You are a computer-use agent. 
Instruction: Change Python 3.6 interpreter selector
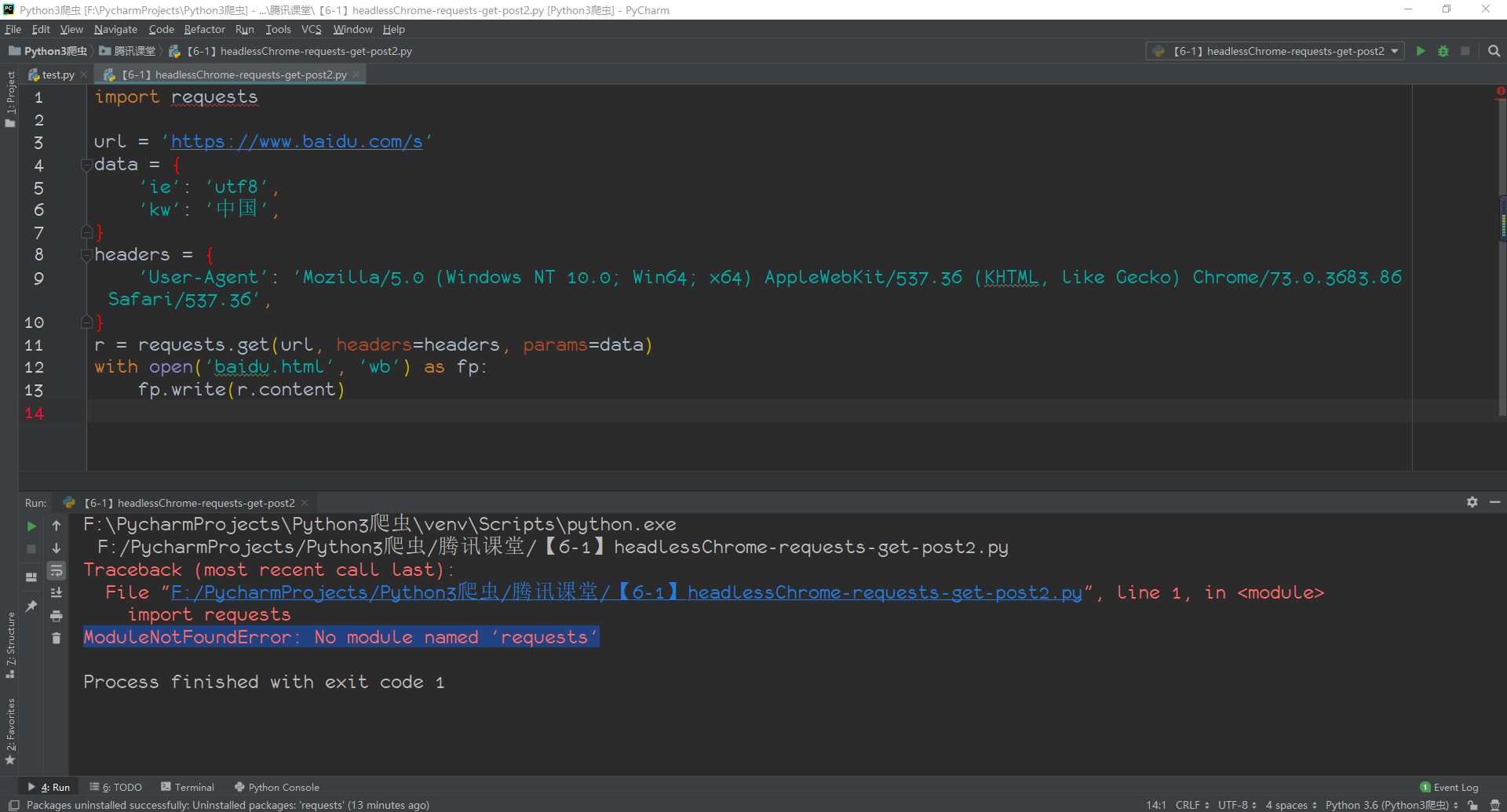pyautogui.click(x=1392, y=805)
